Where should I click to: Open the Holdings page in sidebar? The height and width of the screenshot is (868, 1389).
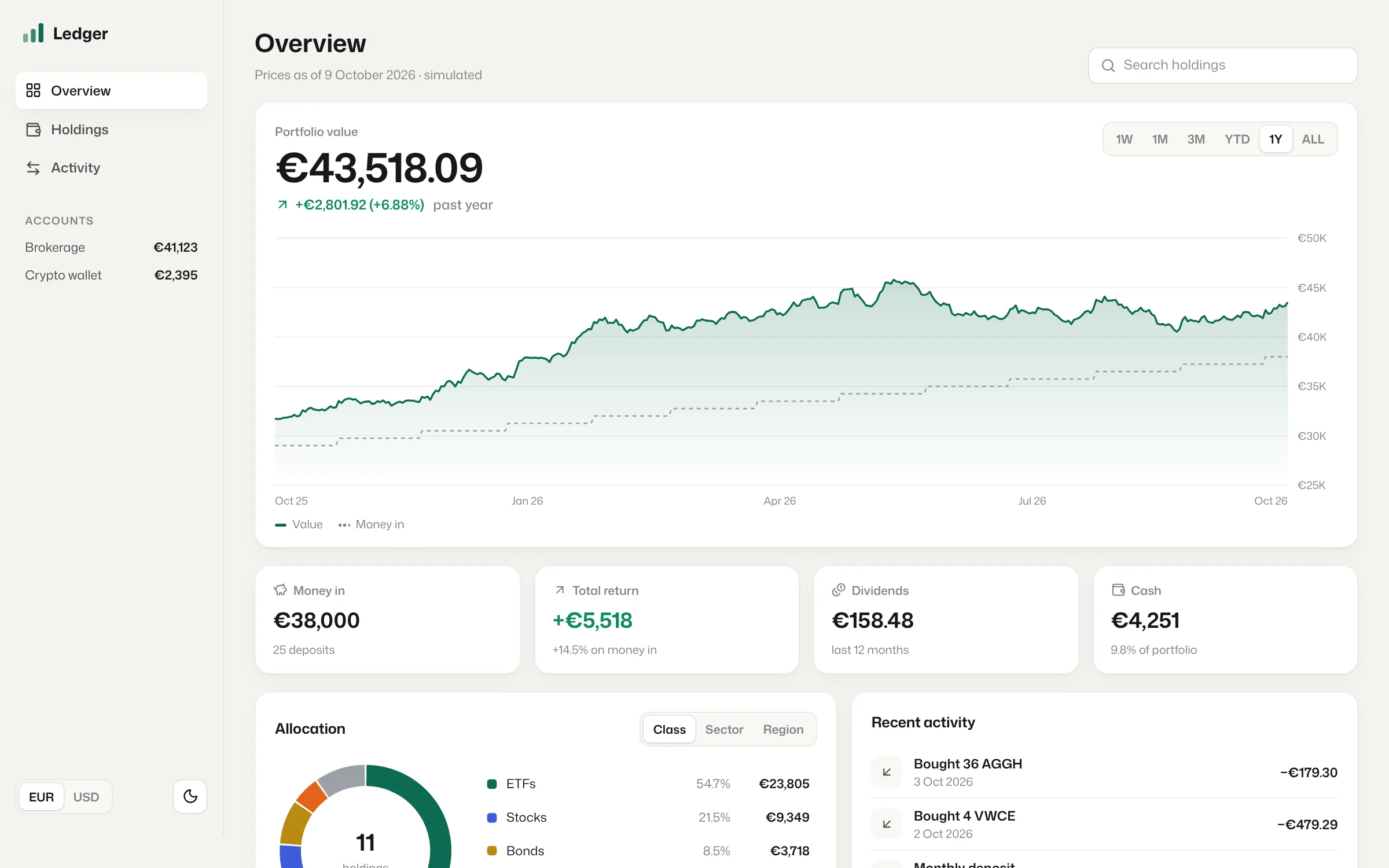coord(111,130)
